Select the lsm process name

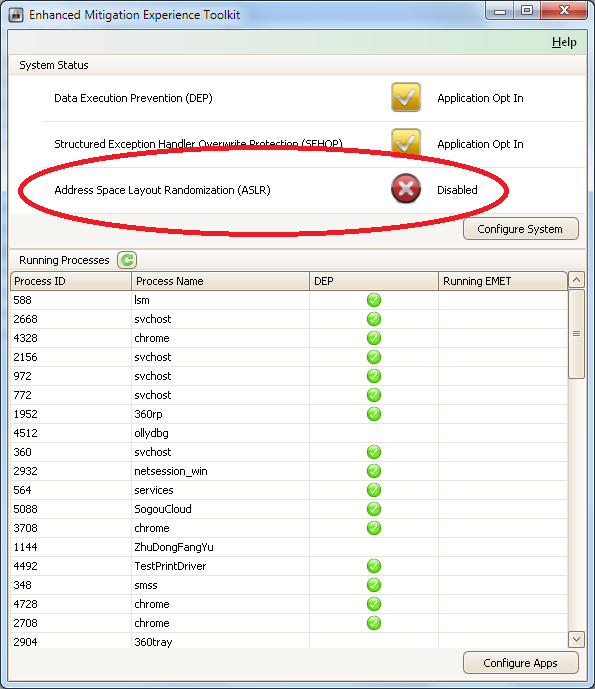point(142,300)
